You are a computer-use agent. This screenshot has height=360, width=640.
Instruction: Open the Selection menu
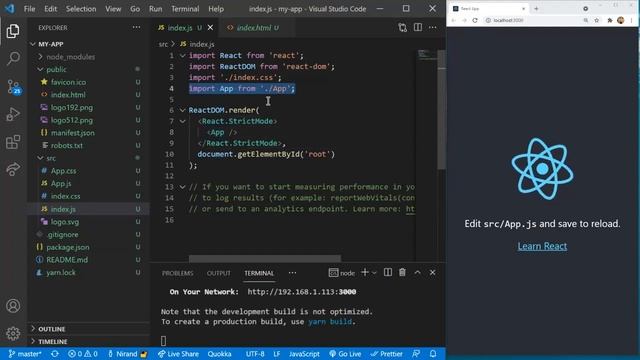[81, 9]
